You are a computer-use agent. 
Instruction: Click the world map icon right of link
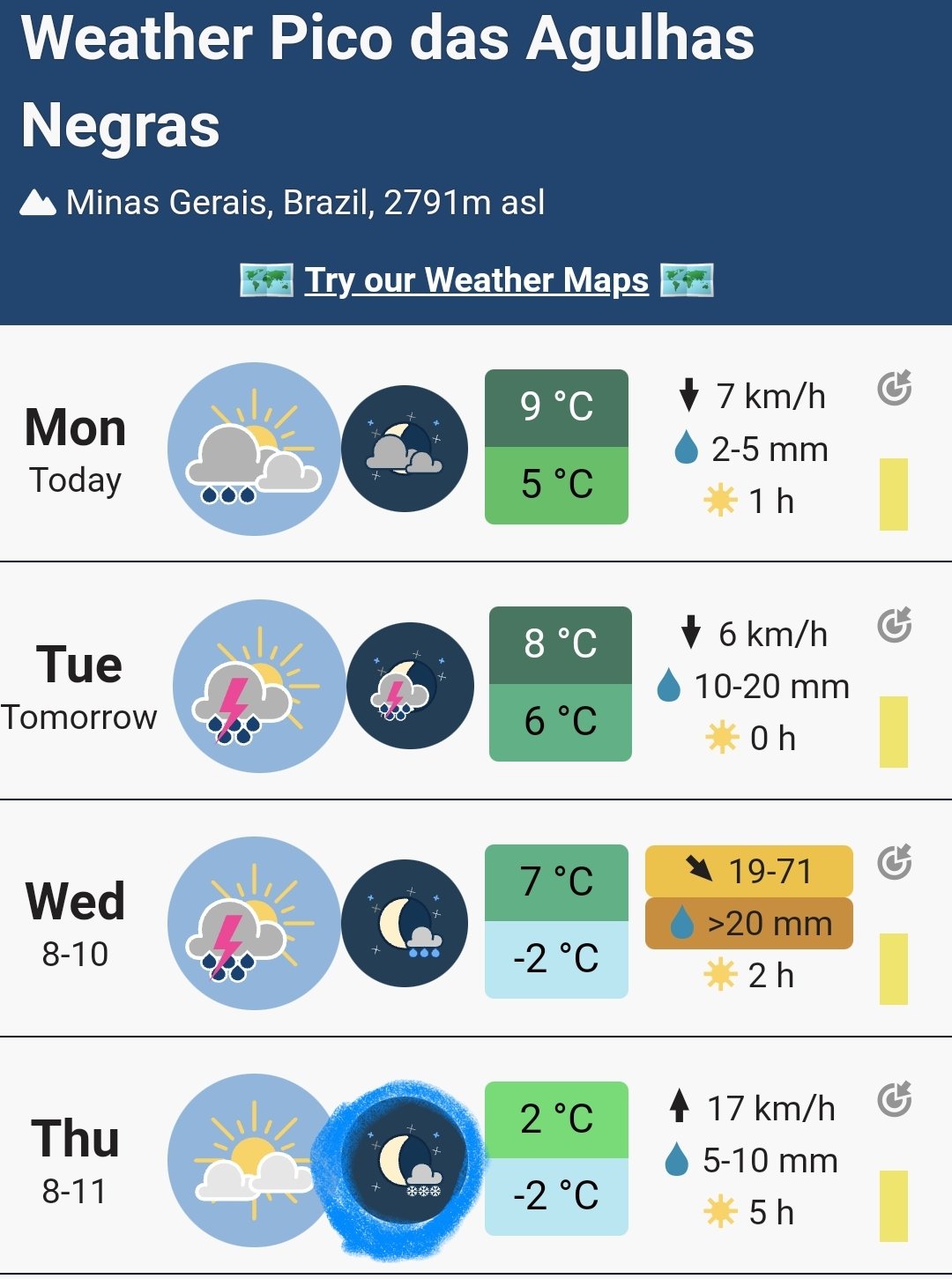687,280
